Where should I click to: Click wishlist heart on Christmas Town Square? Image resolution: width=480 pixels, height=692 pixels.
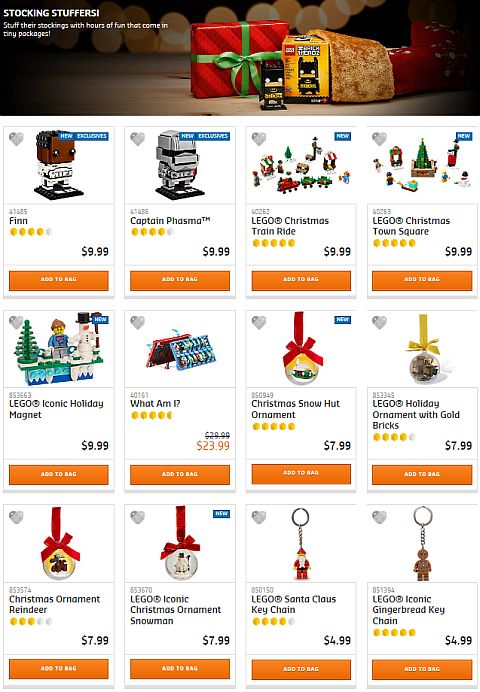[x=379, y=139]
